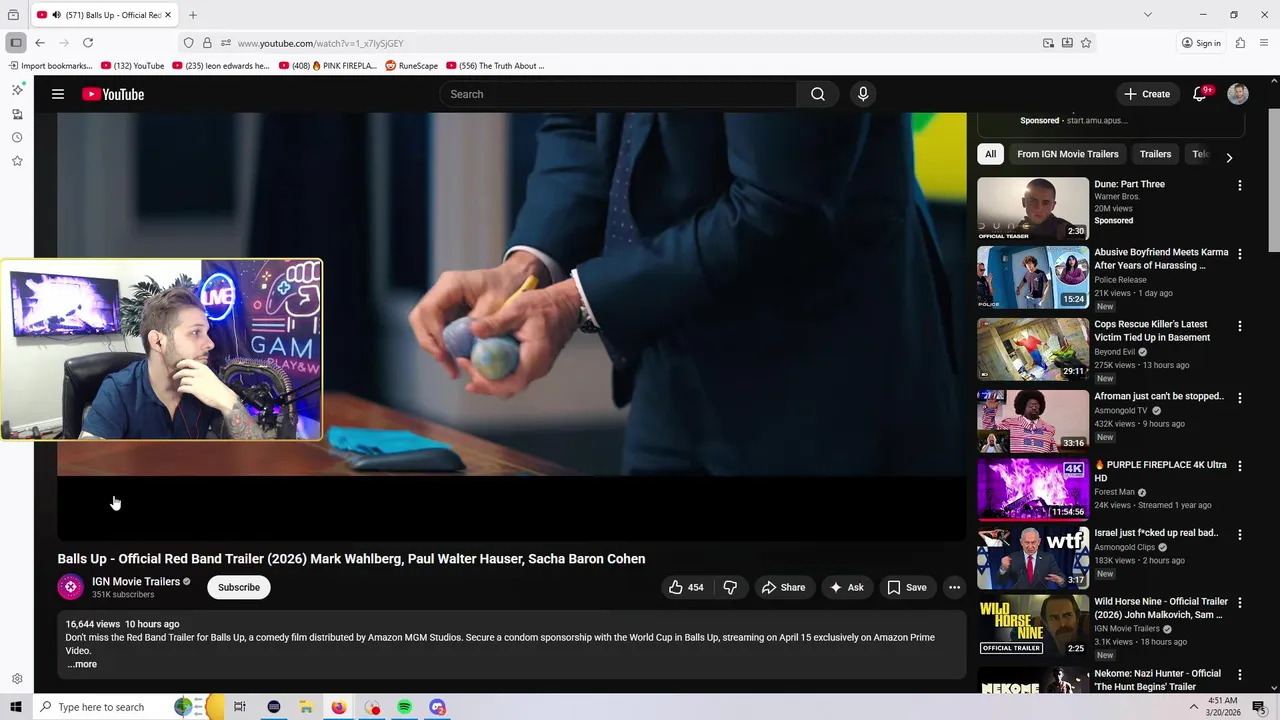Screen dimensions: 1280x720
Task: Click the YouTube search magnifier button
Action: coord(818,94)
